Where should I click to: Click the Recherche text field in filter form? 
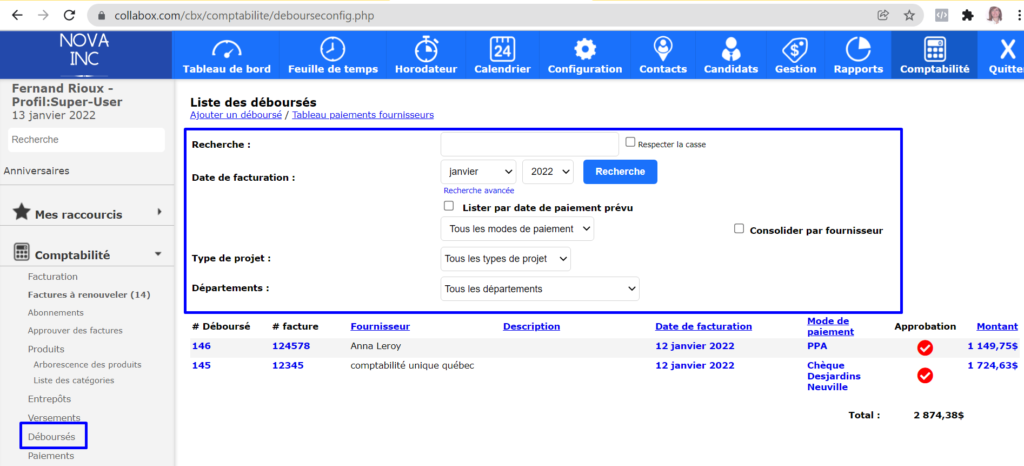(x=530, y=144)
